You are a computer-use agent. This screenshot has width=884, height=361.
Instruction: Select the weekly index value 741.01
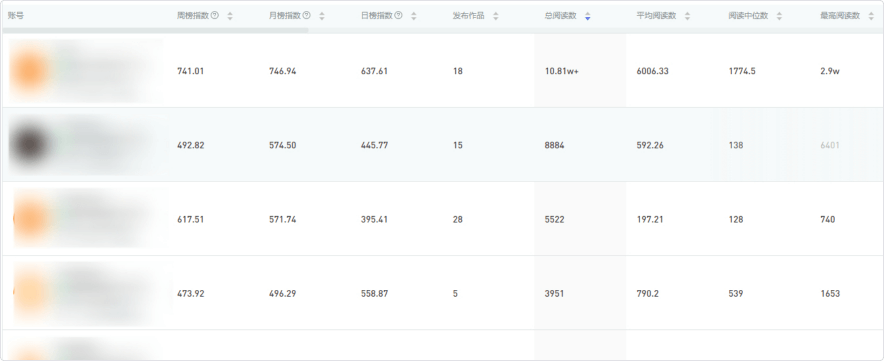pos(191,71)
